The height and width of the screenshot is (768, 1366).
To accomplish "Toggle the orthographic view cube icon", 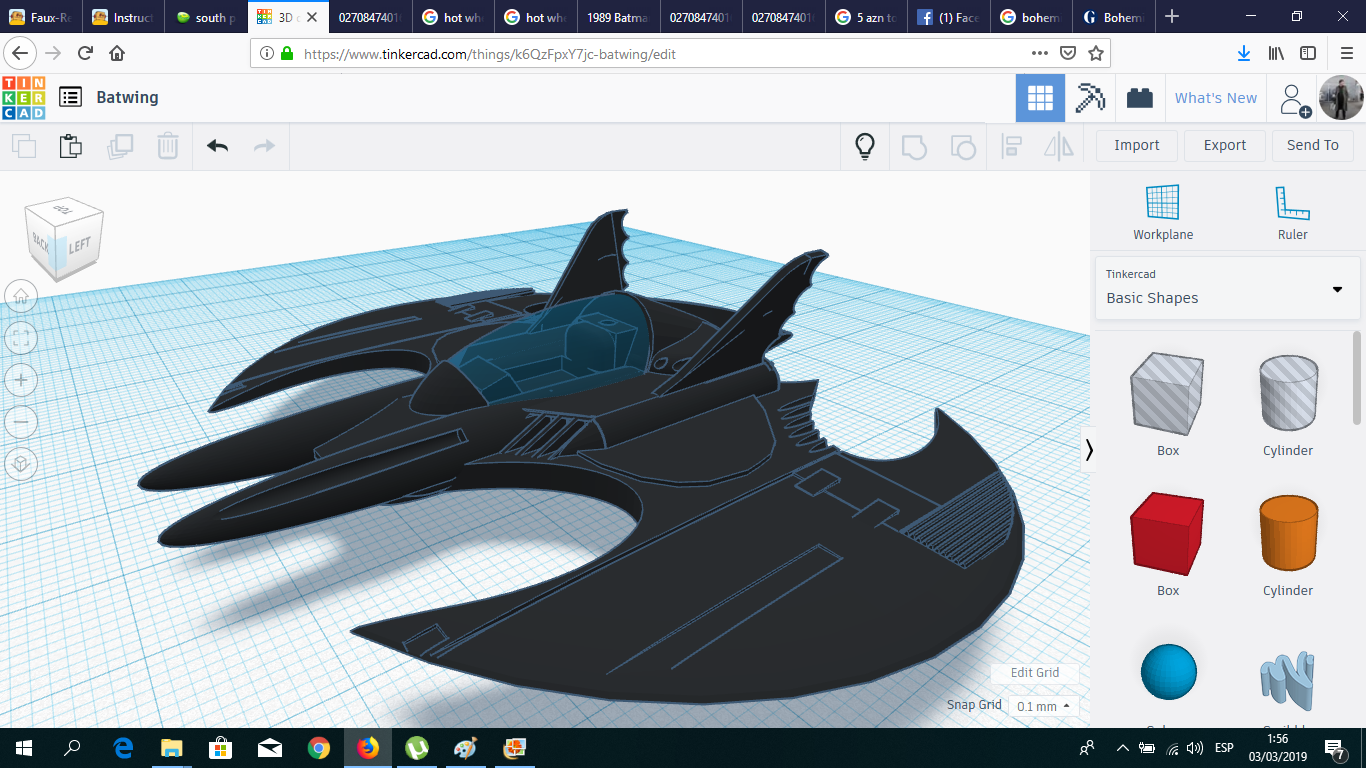I will pos(21,464).
